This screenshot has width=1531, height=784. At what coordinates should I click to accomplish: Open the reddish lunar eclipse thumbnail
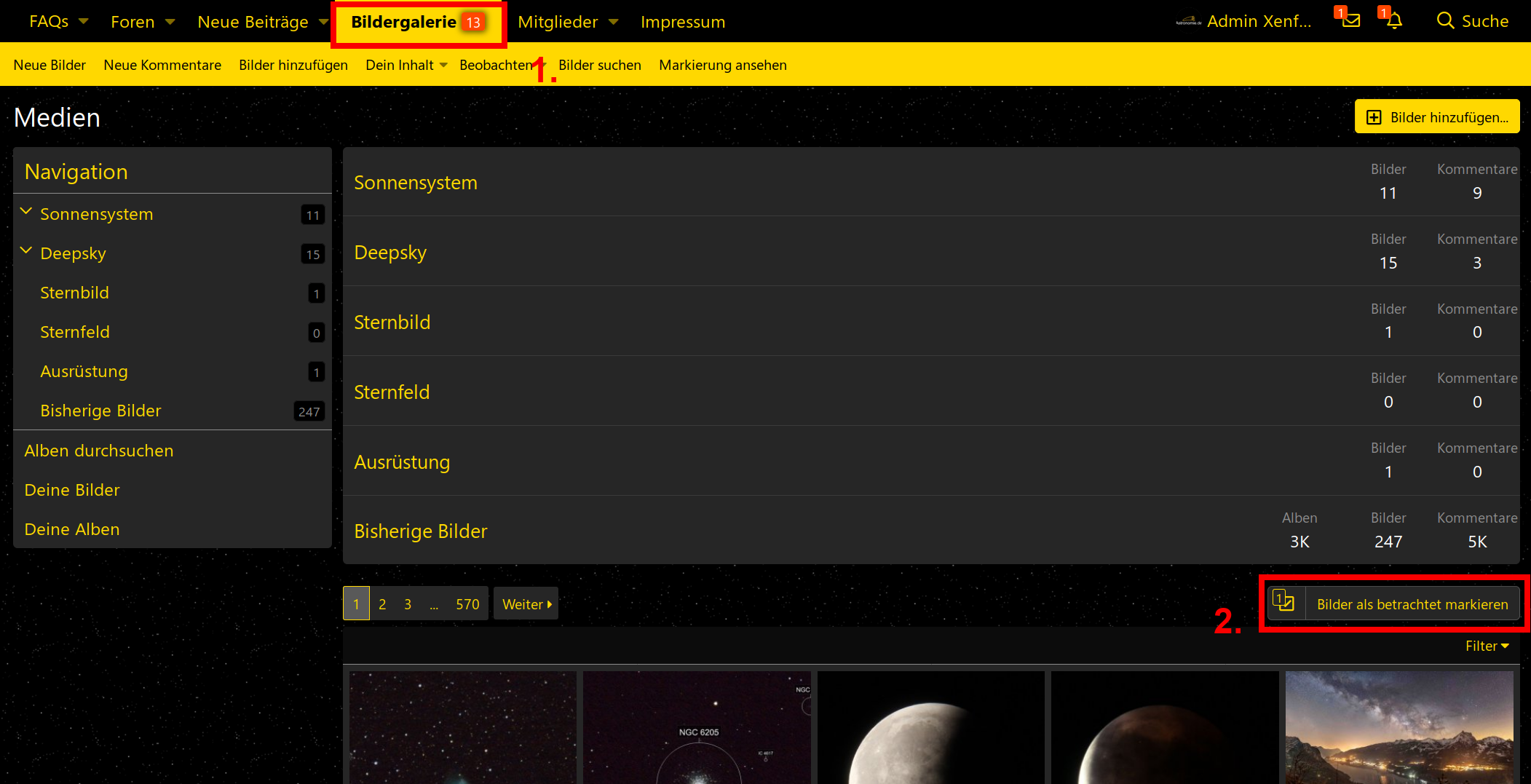[1165, 727]
